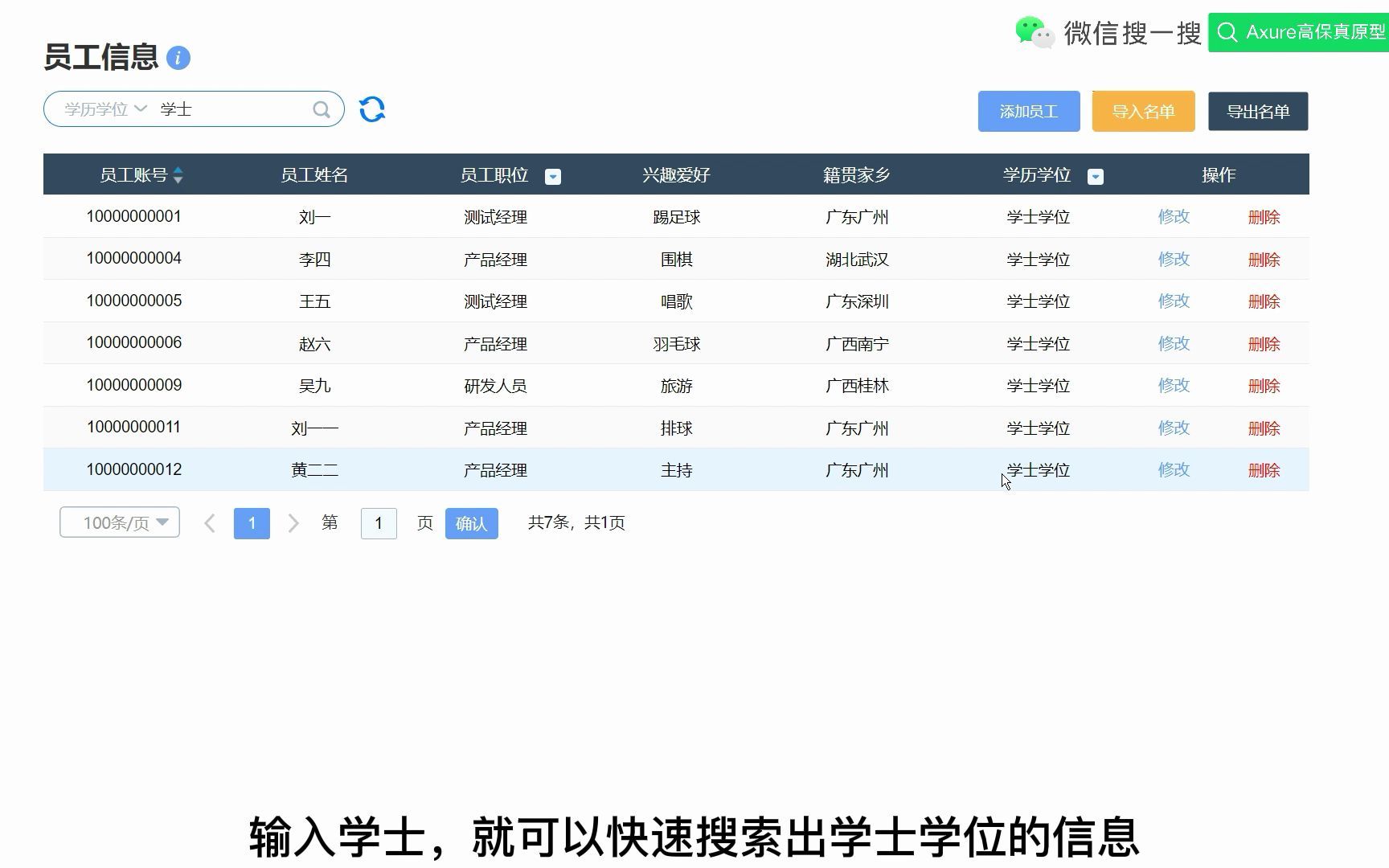Click the info icon beside 员工信息
Image resolution: width=1389 pixels, height=868 pixels.
pos(178,58)
